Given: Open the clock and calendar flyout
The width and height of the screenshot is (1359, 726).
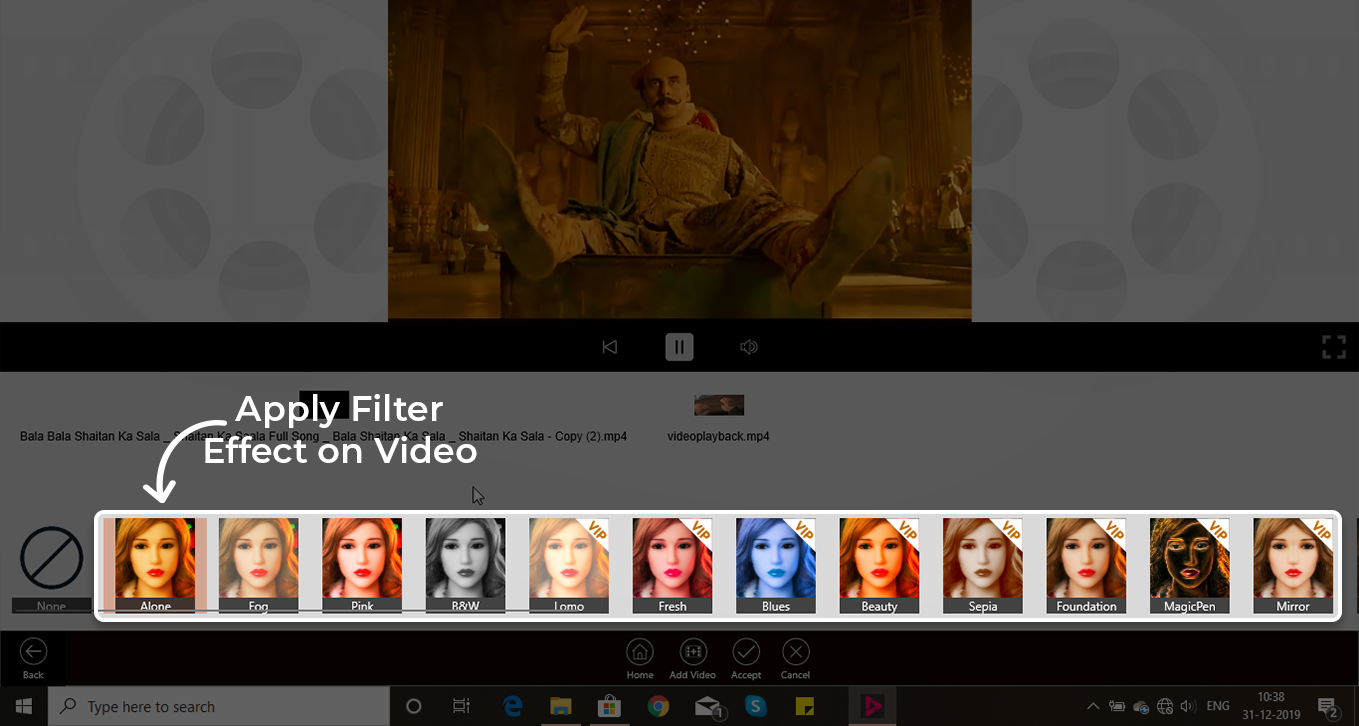Looking at the screenshot, I should pyautogui.click(x=1273, y=706).
